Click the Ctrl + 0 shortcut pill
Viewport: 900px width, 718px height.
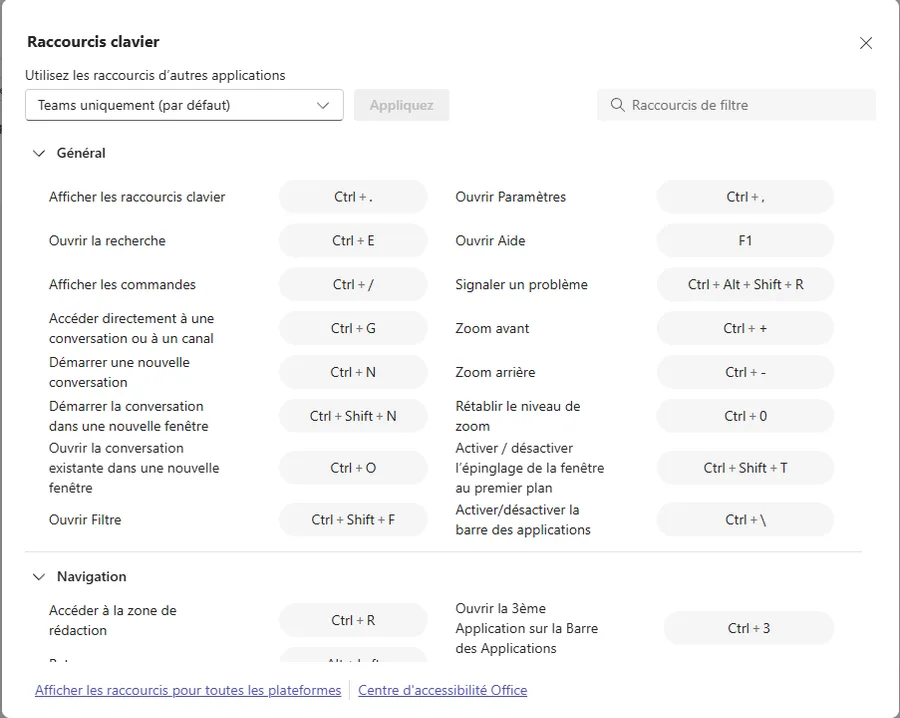tap(745, 416)
